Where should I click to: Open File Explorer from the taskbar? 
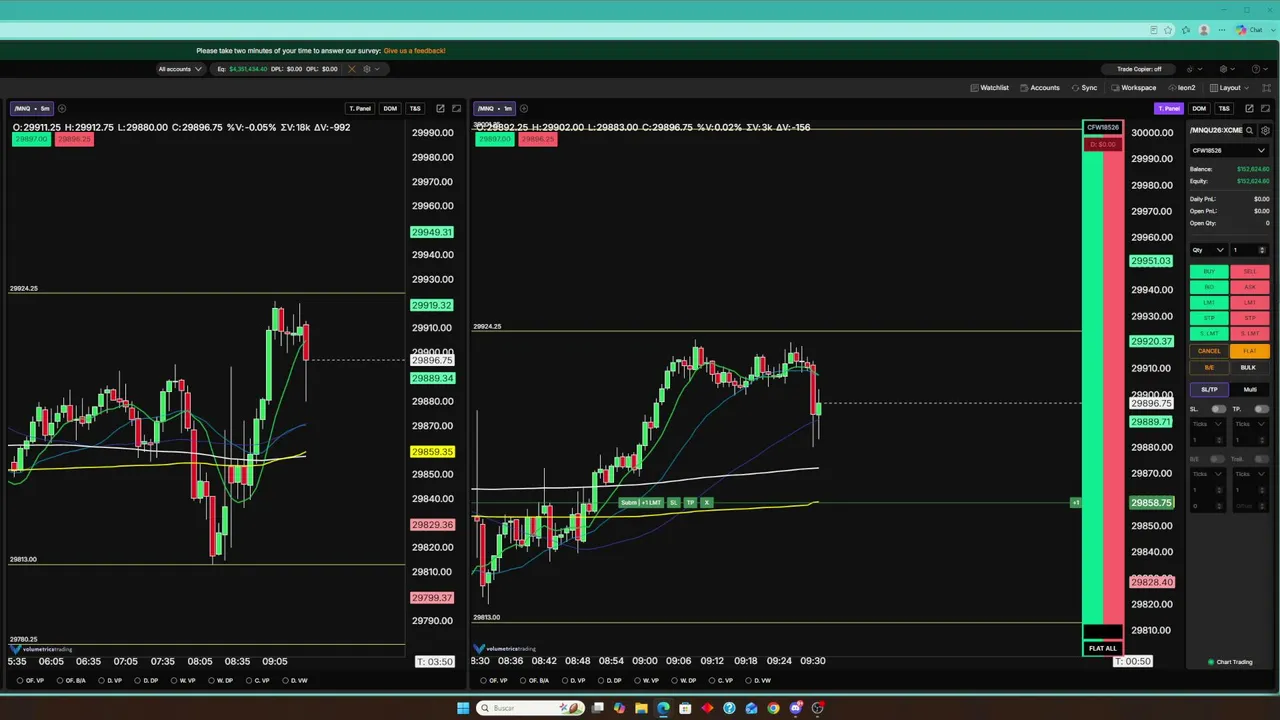point(641,708)
